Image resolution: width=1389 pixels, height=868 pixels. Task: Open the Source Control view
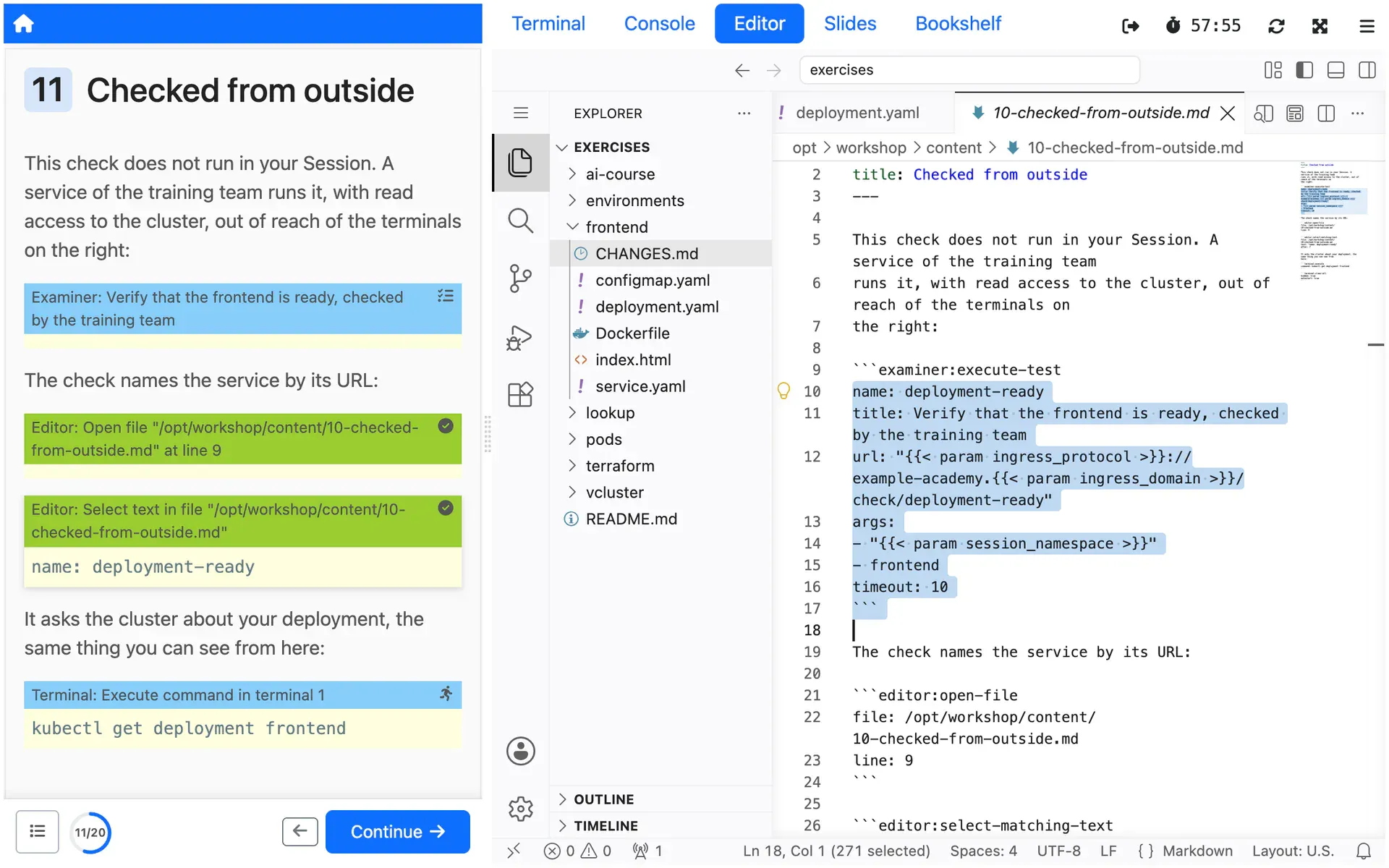[x=520, y=278]
